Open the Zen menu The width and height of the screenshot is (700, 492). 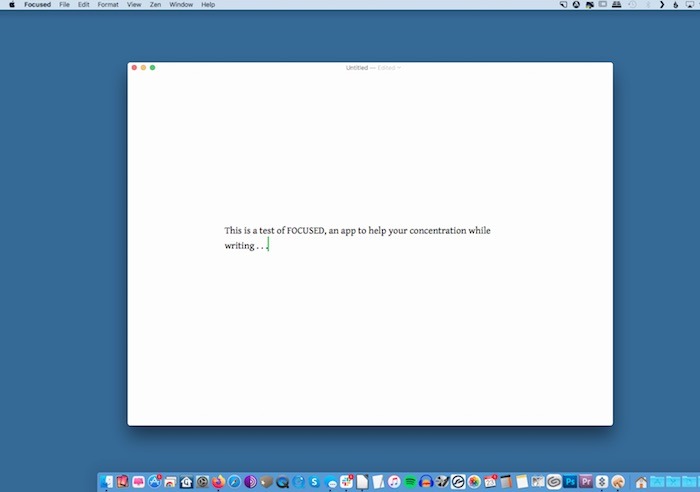pos(155,4)
